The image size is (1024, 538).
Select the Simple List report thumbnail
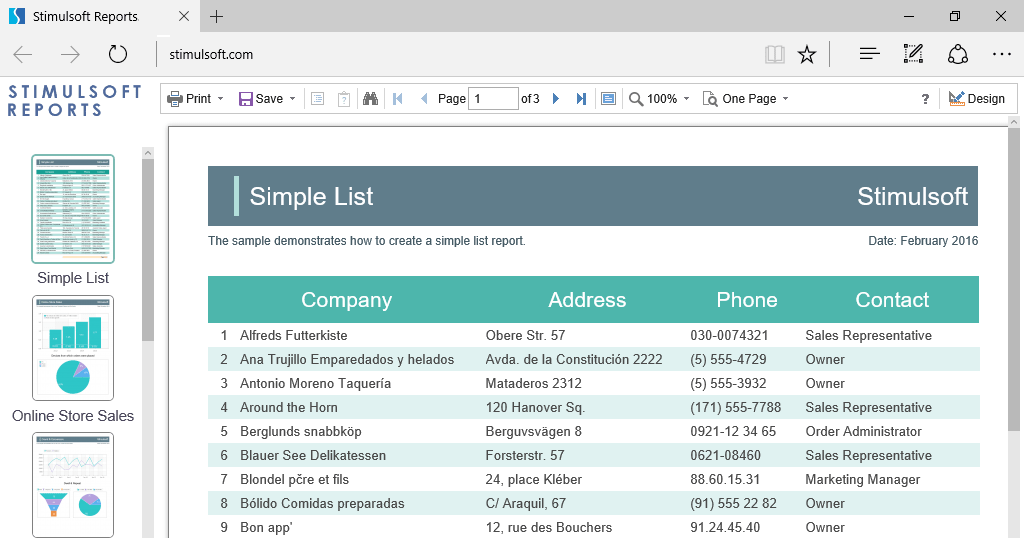click(x=73, y=209)
